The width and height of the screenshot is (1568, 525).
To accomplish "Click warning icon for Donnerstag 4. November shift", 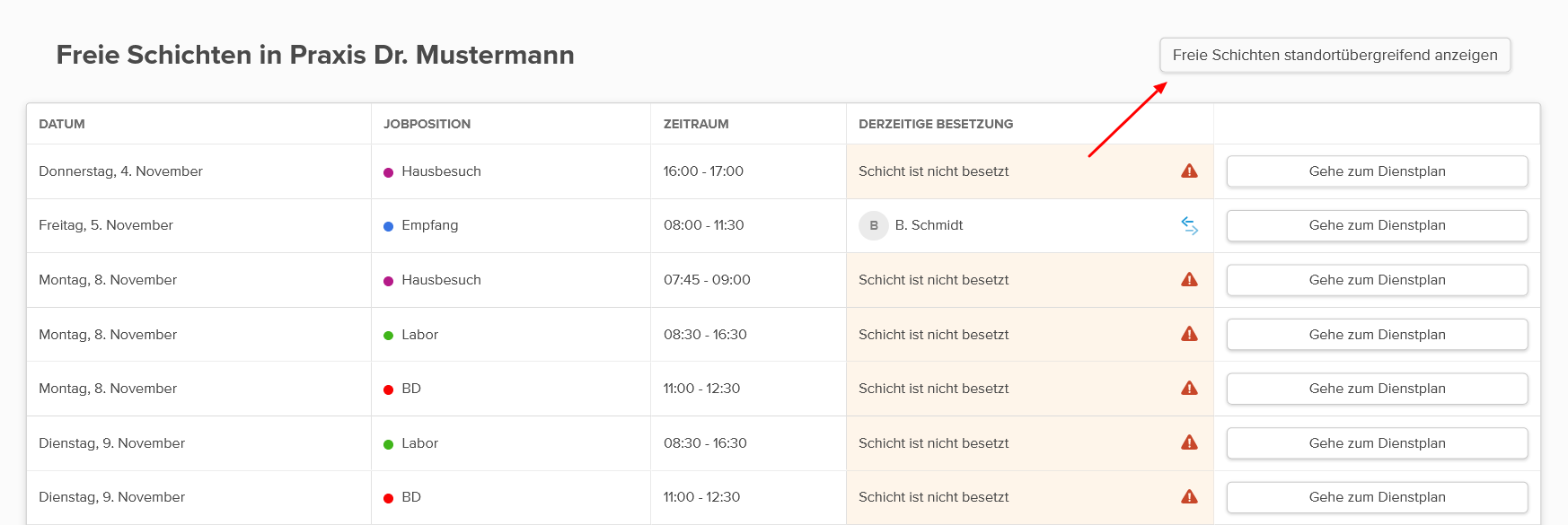I will pos(1189,171).
